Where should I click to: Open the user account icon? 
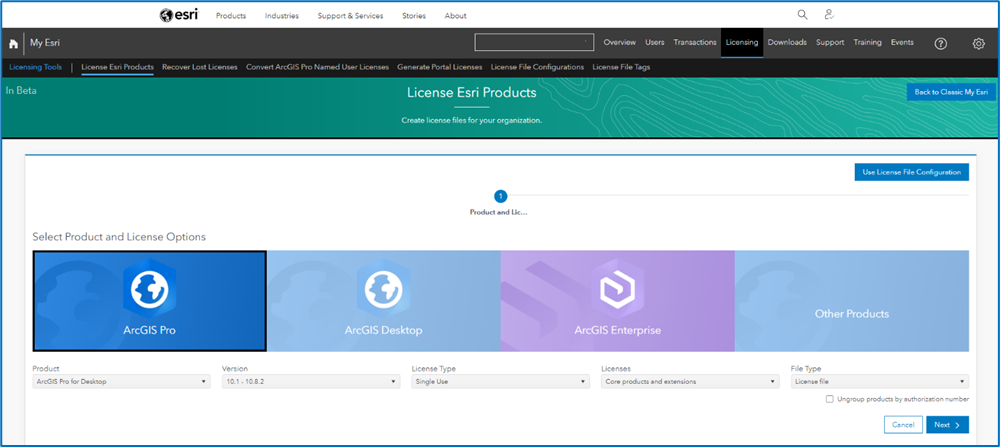829,15
